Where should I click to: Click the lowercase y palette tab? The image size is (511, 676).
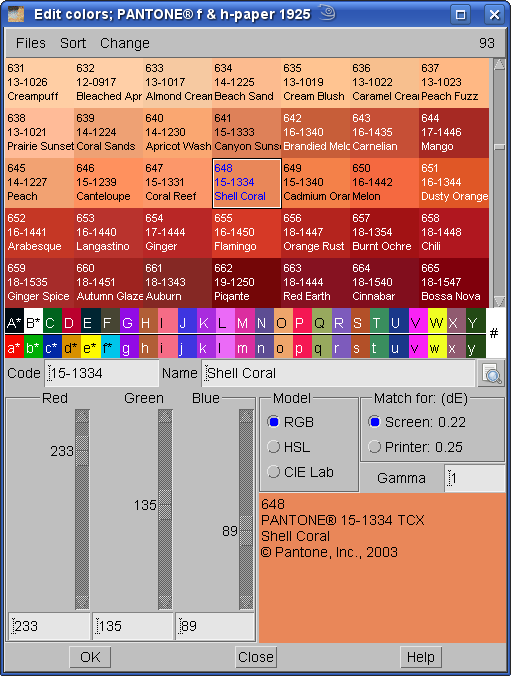pos(476,346)
